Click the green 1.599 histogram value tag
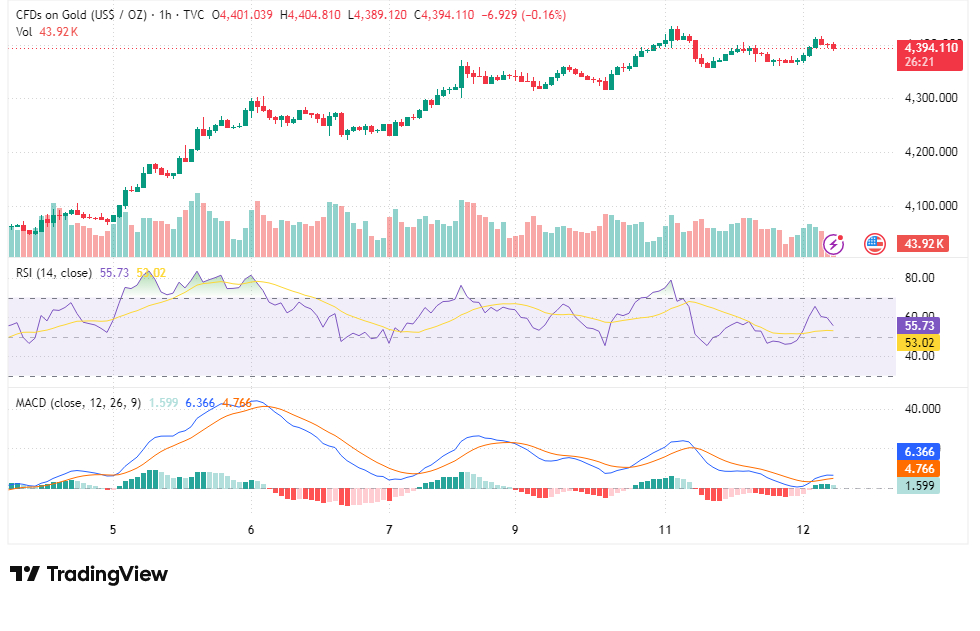Image resolution: width=980 pixels, height=631 pixels. pos(918,485)
